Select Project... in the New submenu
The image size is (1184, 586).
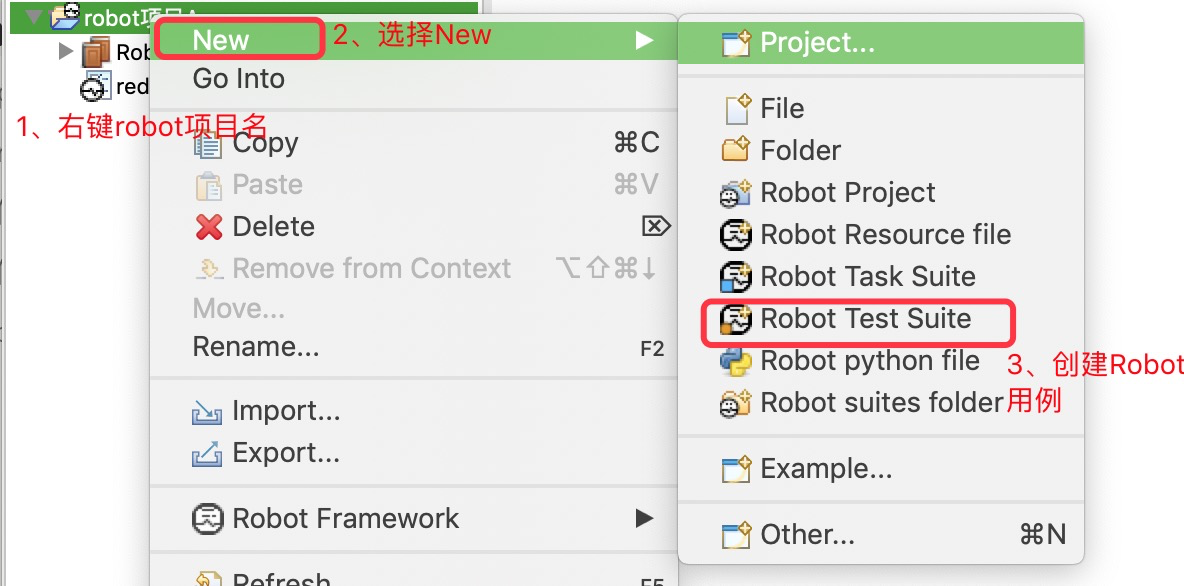[817, 42]
